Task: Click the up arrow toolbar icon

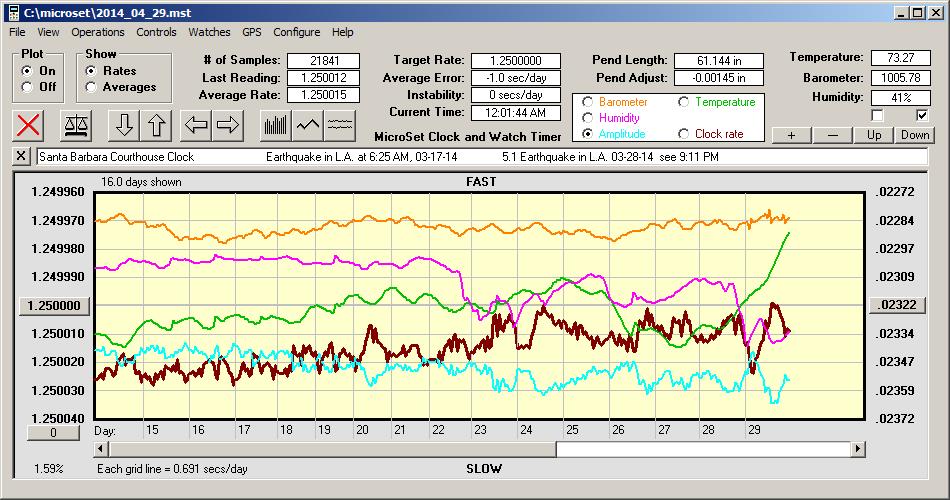Action: click(156, 125)
